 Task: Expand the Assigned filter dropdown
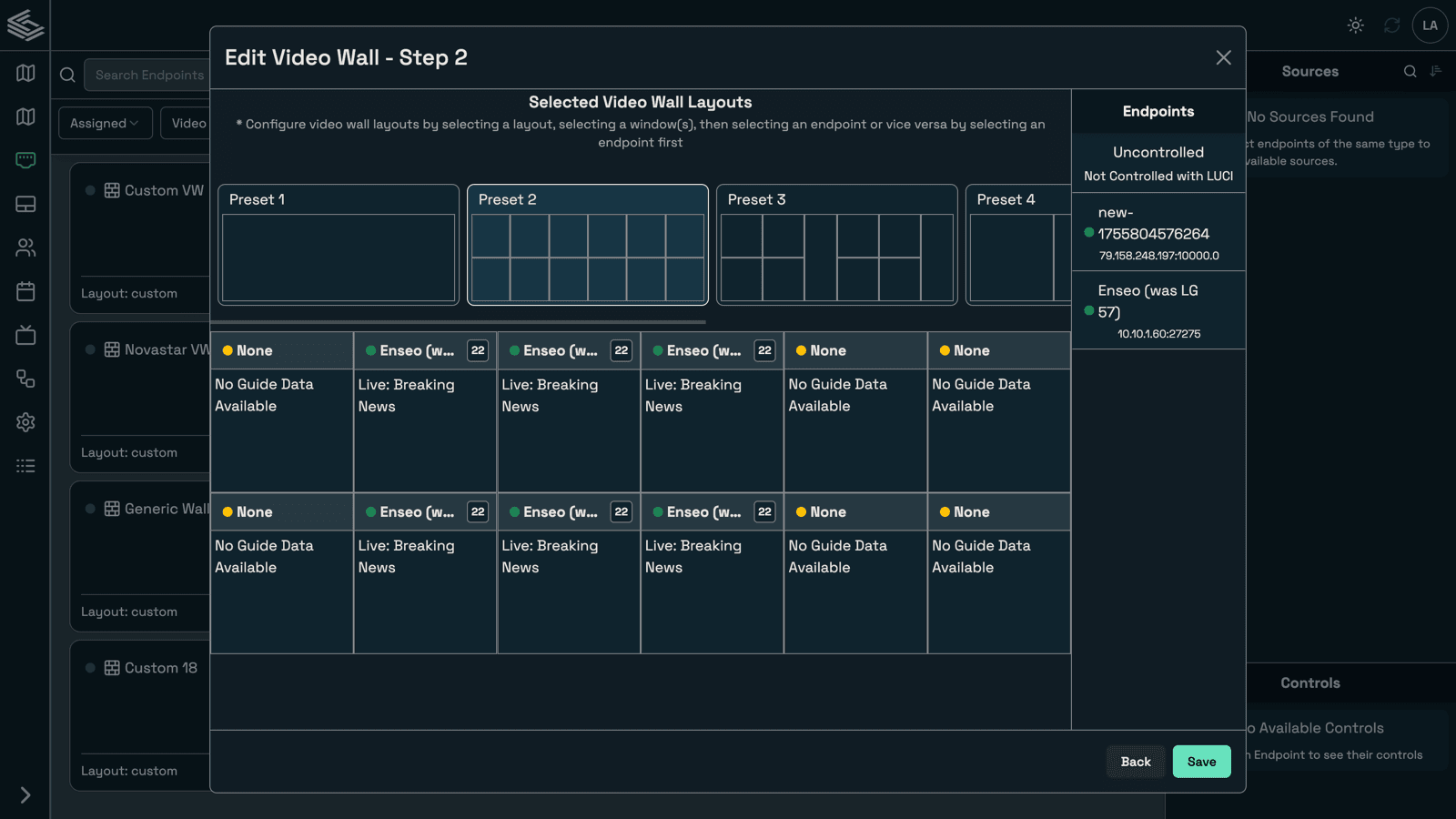point(104,123)
